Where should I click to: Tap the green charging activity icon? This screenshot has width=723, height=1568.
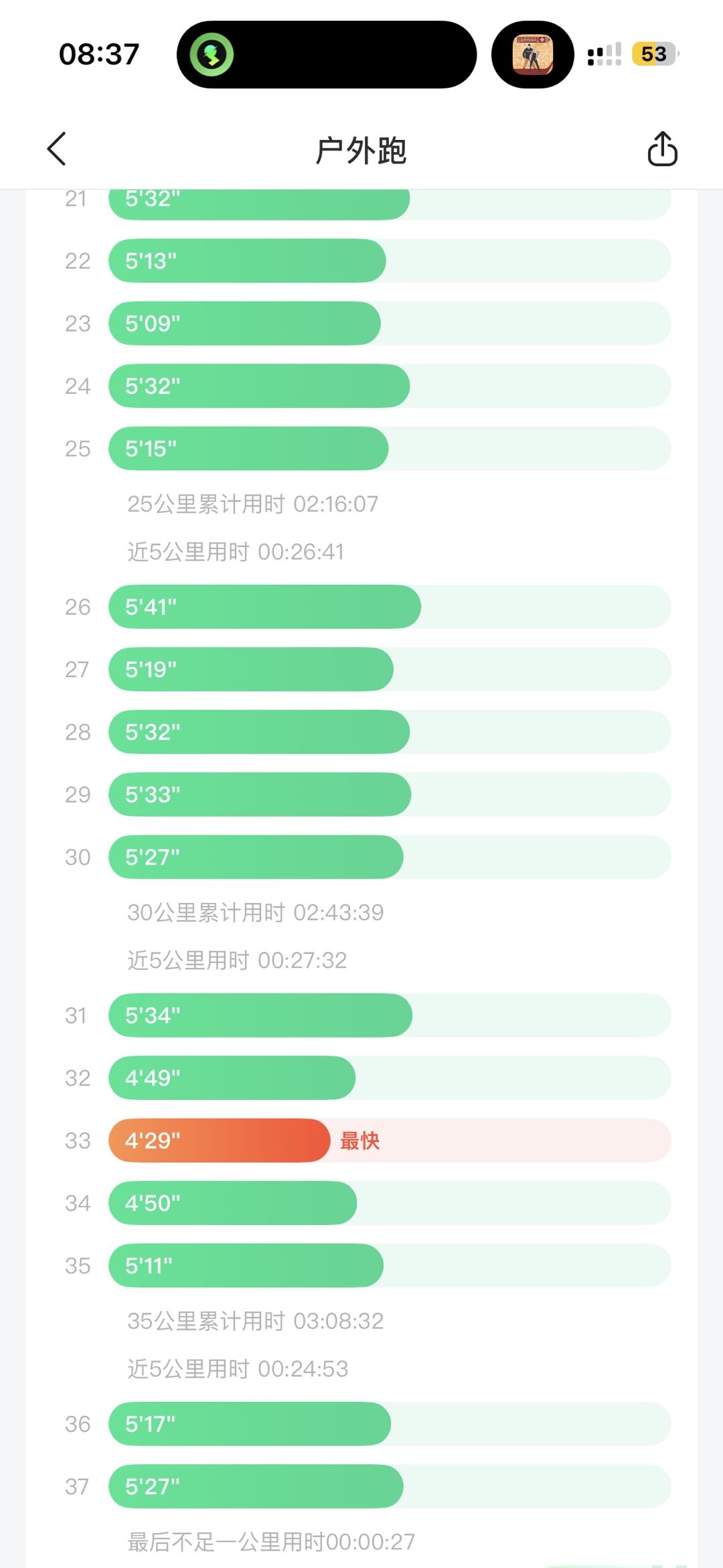[212, 54]
